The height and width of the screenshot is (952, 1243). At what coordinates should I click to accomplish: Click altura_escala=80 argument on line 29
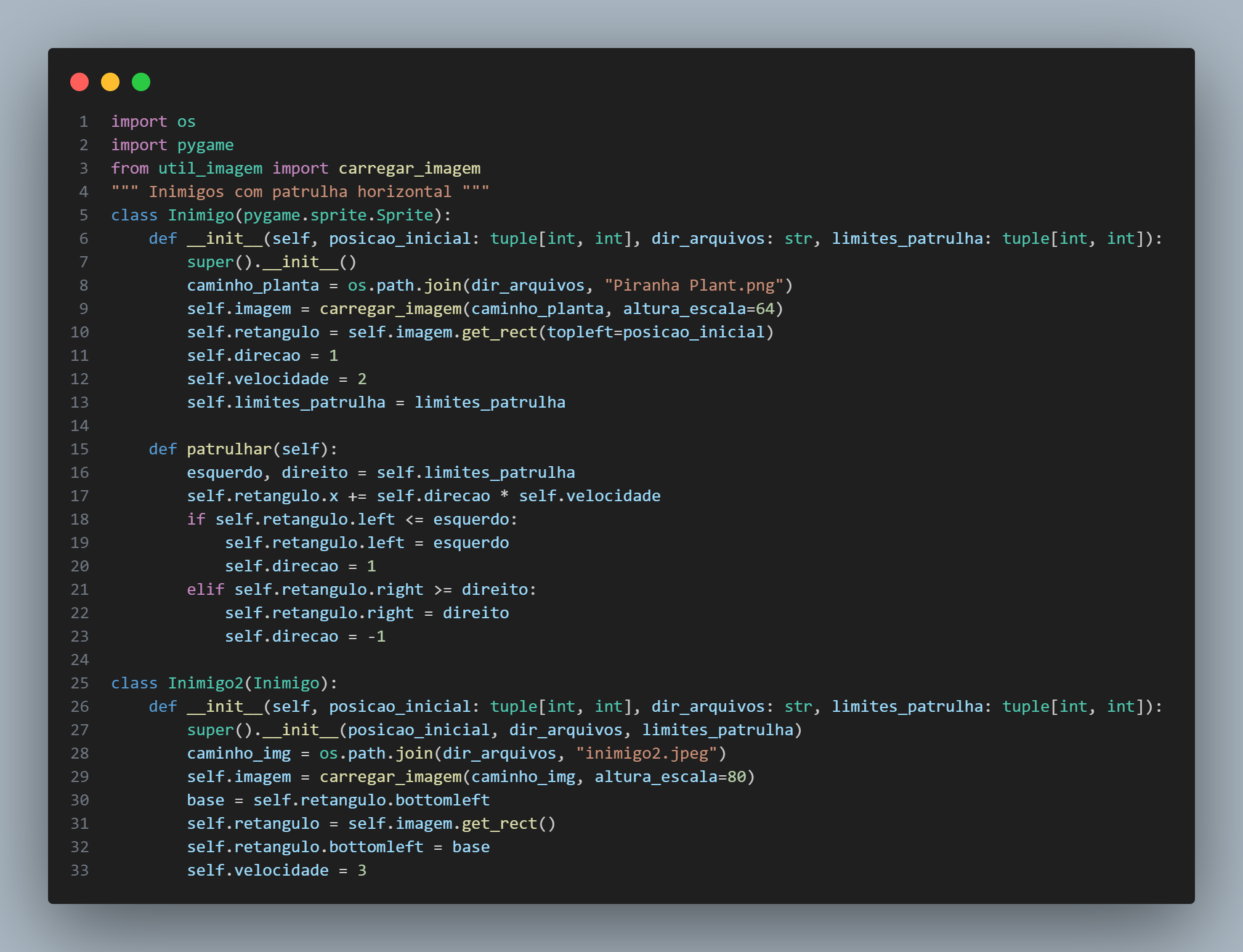coord(670,777)
